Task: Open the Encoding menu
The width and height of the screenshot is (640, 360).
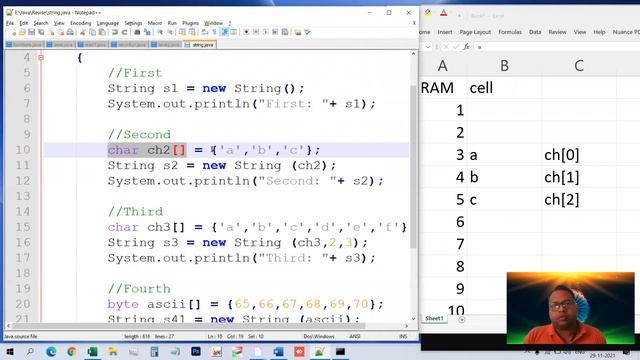Action: (80, 23)
